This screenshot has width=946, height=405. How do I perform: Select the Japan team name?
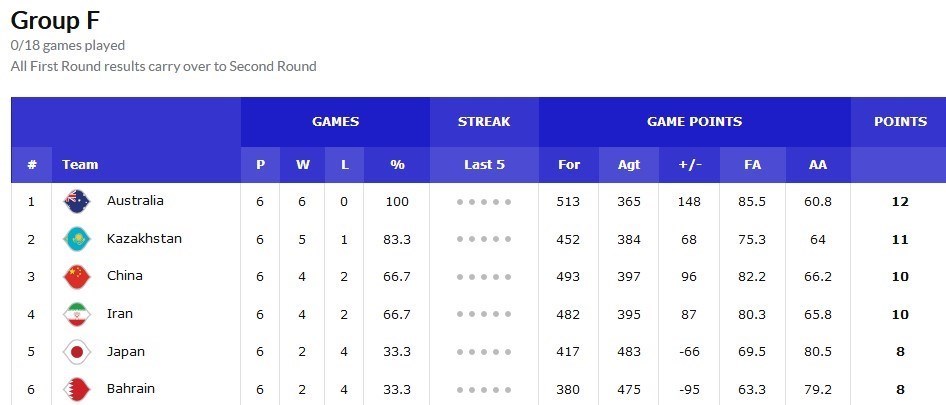pyautogui.click(x=126, y=352)
